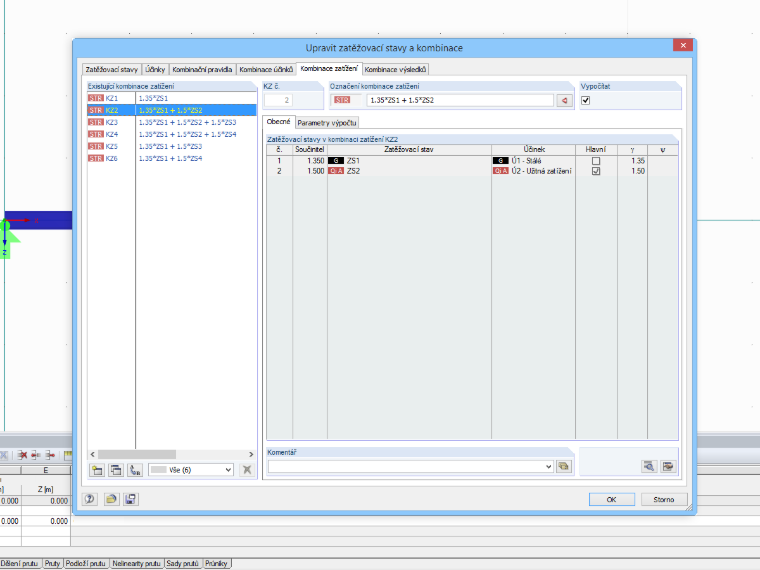
Task: Click the 1.500 coefficient cell
Action: pyautogui.click(x=310, y=171)
